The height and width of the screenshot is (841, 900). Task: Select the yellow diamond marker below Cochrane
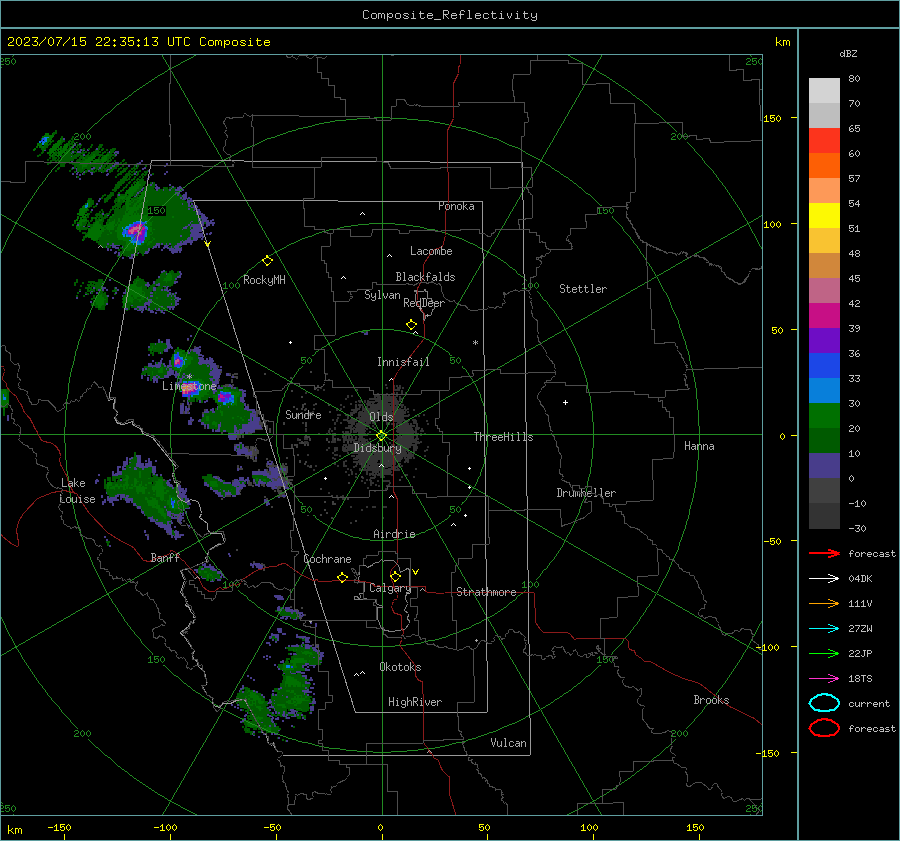tap(343, 577)
